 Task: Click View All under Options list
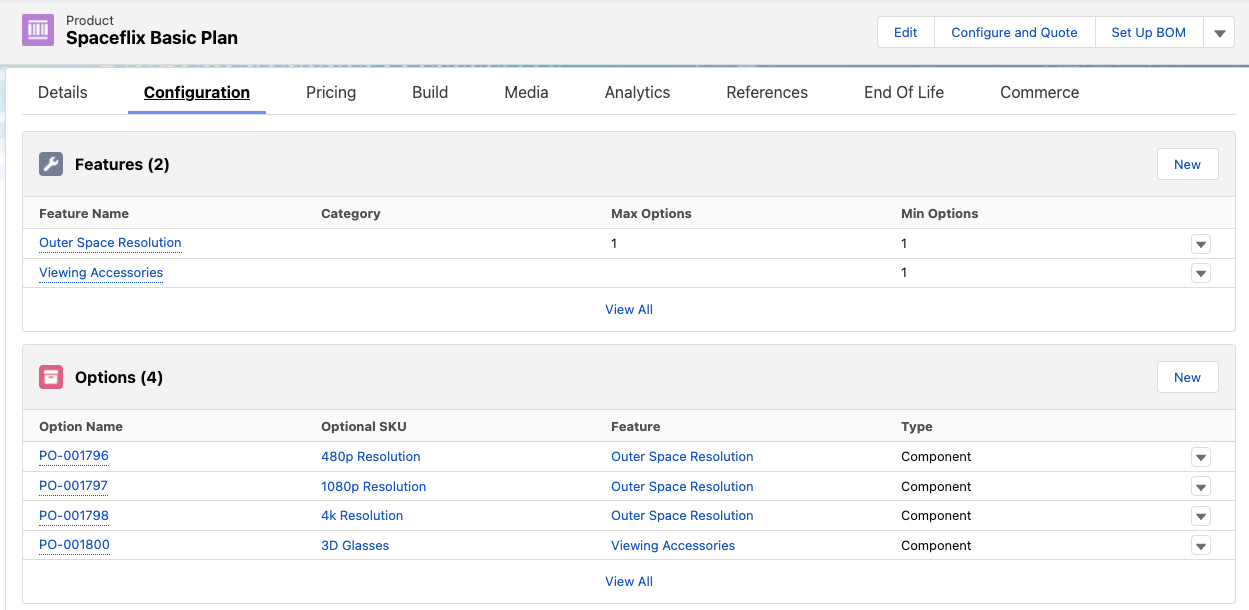click(x=628, y=581)
